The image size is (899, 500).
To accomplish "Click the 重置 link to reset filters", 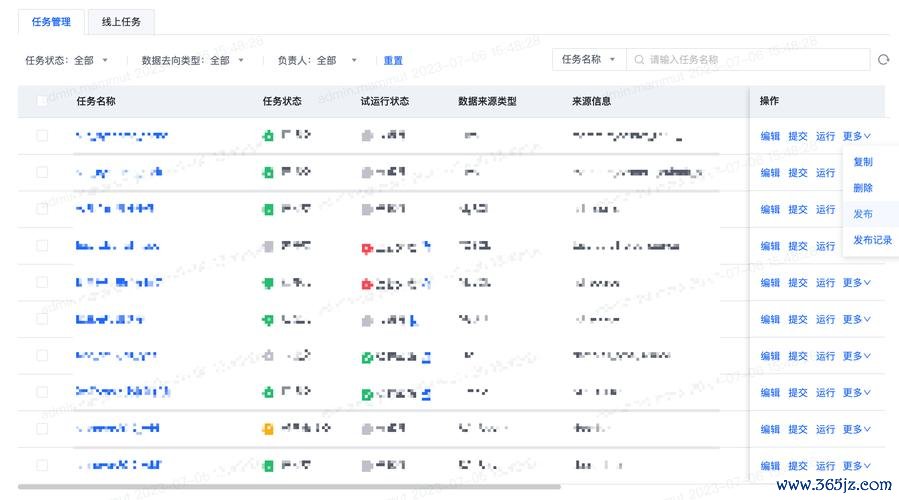I will pyautogui.click(x=393, y=60).
